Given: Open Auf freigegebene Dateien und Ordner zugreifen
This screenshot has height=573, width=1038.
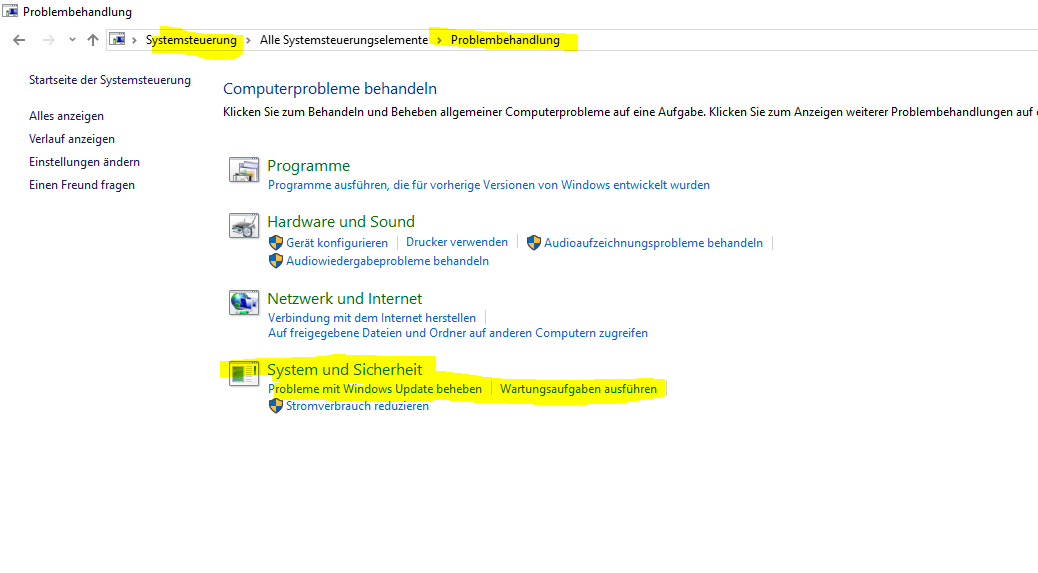Looking at the screenshot, I should click(x=457, y=333).
